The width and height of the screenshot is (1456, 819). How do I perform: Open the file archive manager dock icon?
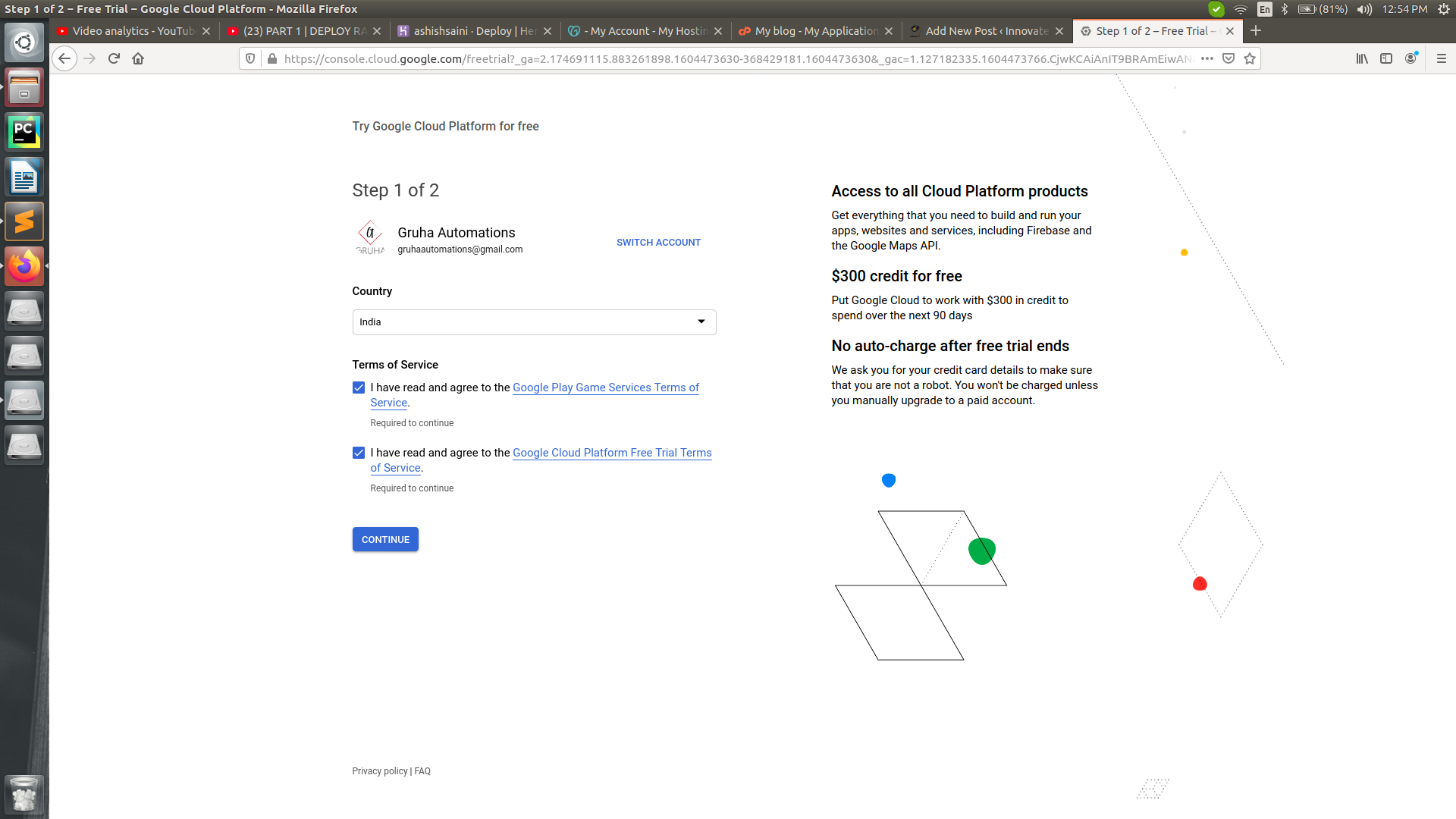tap(24, 86)
